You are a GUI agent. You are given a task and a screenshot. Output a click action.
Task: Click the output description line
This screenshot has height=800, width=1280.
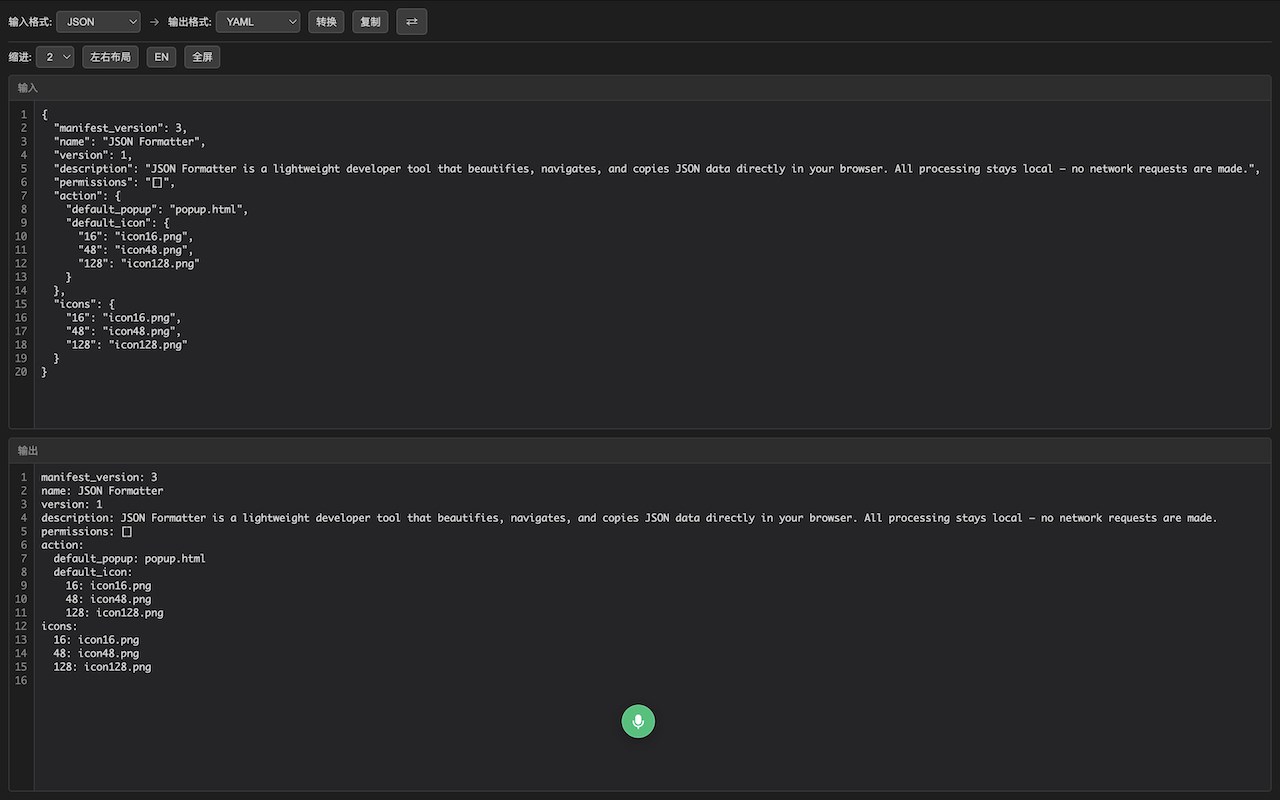click(629, 518)
